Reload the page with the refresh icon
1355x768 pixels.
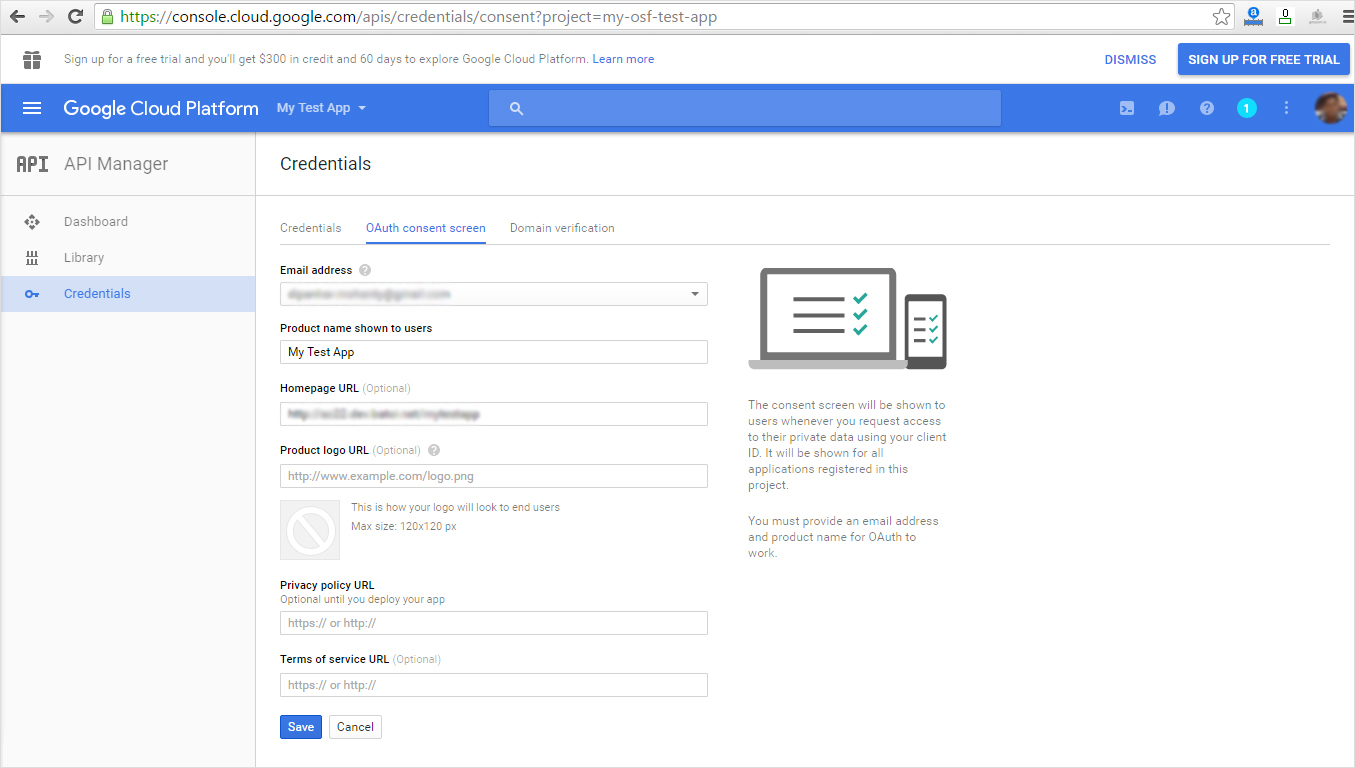click(x=75, y=17)
